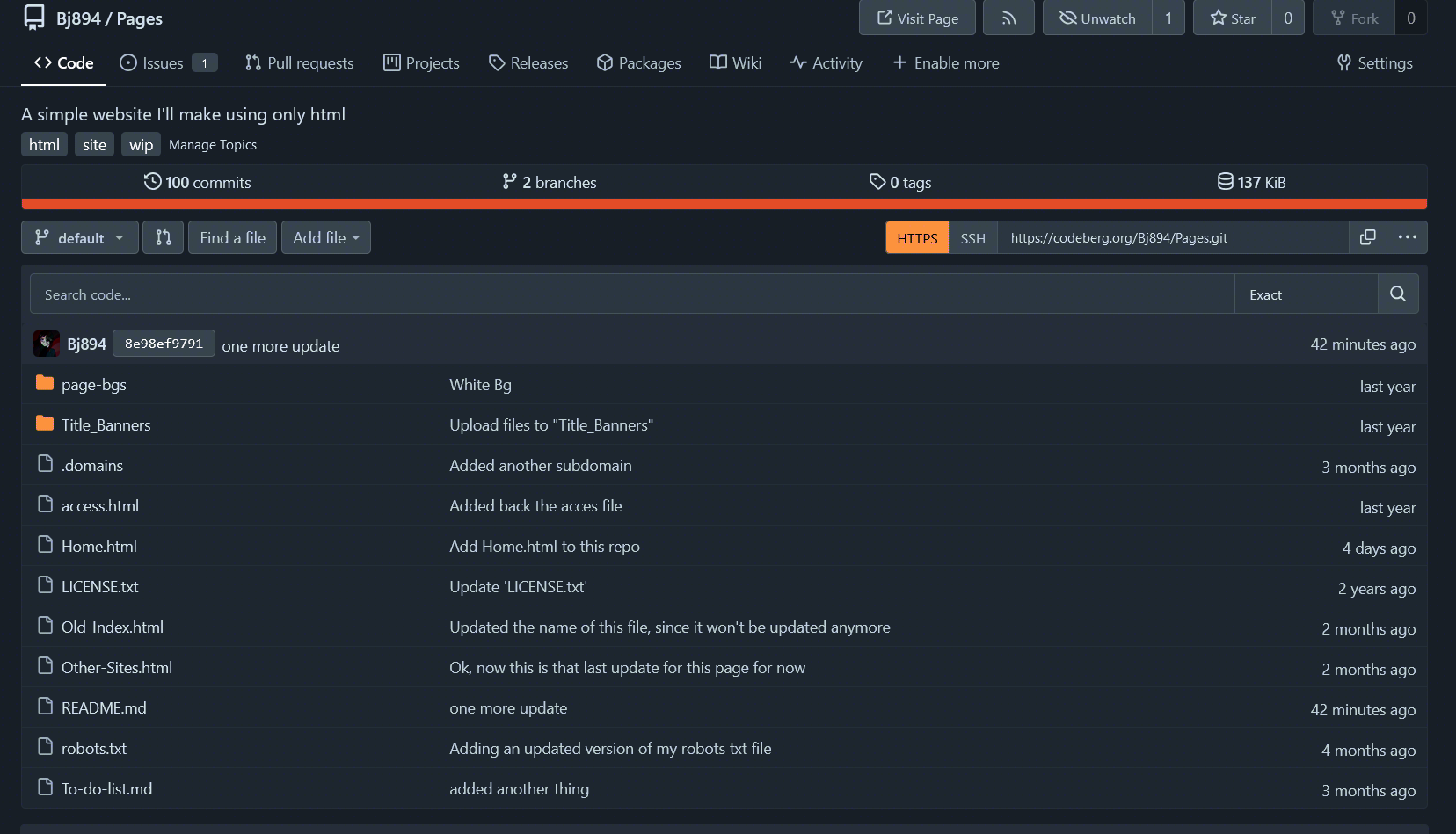
Task: Open Other-Sites.html file
Action: pos(117,667)
